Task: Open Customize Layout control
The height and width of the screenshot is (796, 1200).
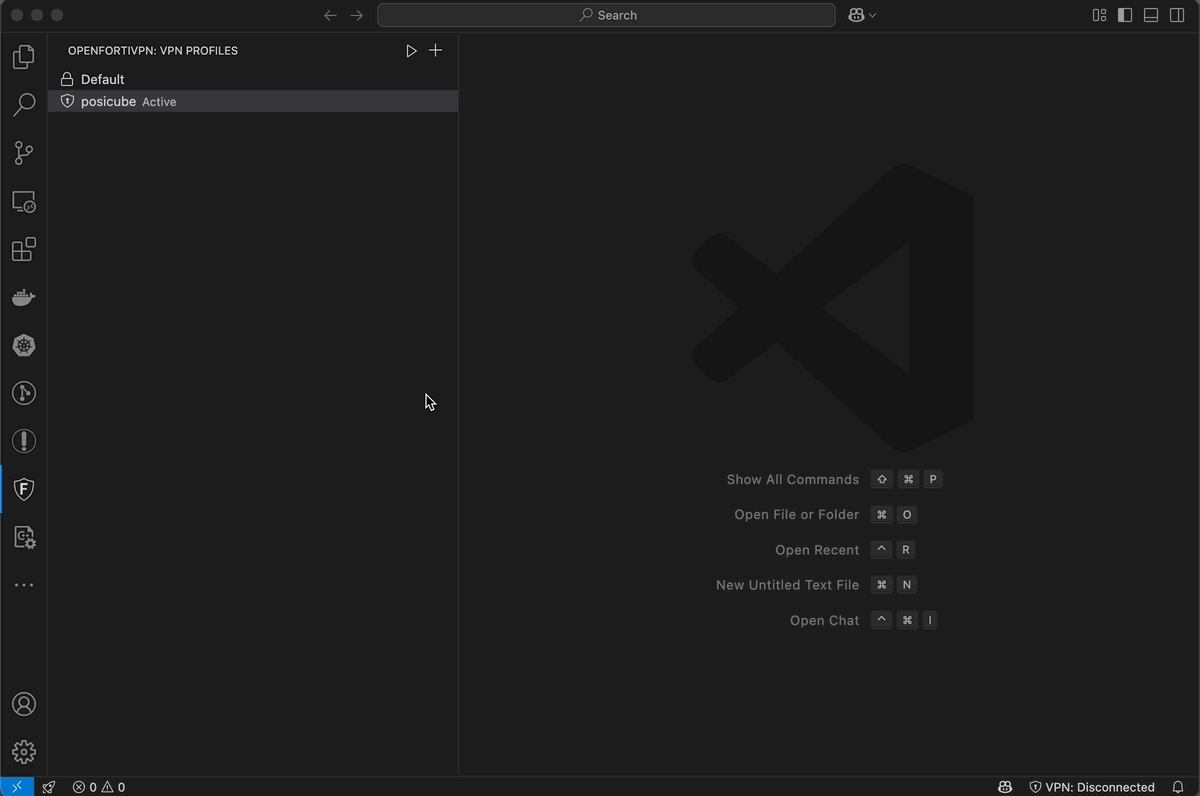Action: coord(1099,15)
